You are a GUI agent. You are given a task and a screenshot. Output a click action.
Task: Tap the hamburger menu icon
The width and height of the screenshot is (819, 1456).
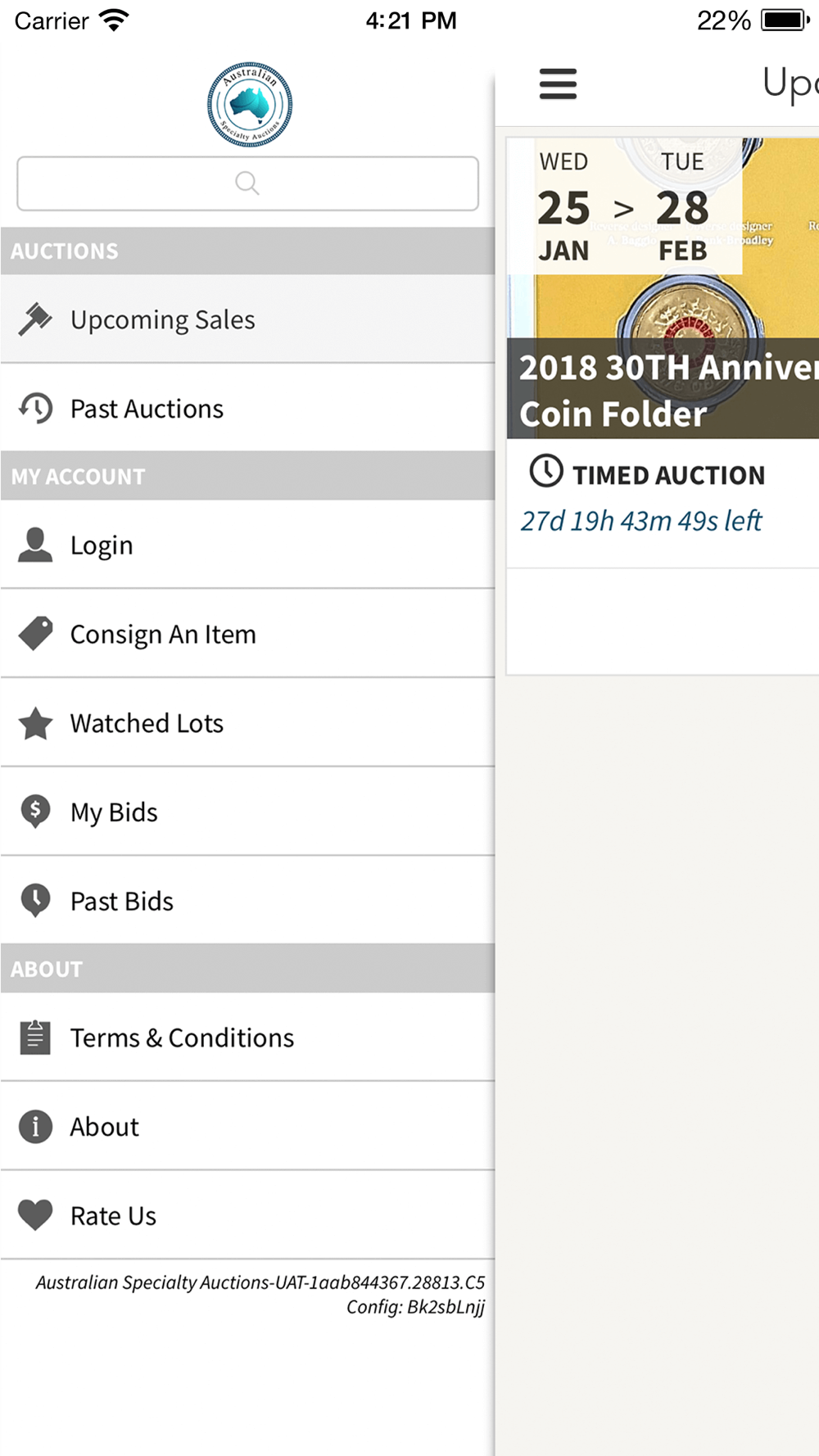558,84
